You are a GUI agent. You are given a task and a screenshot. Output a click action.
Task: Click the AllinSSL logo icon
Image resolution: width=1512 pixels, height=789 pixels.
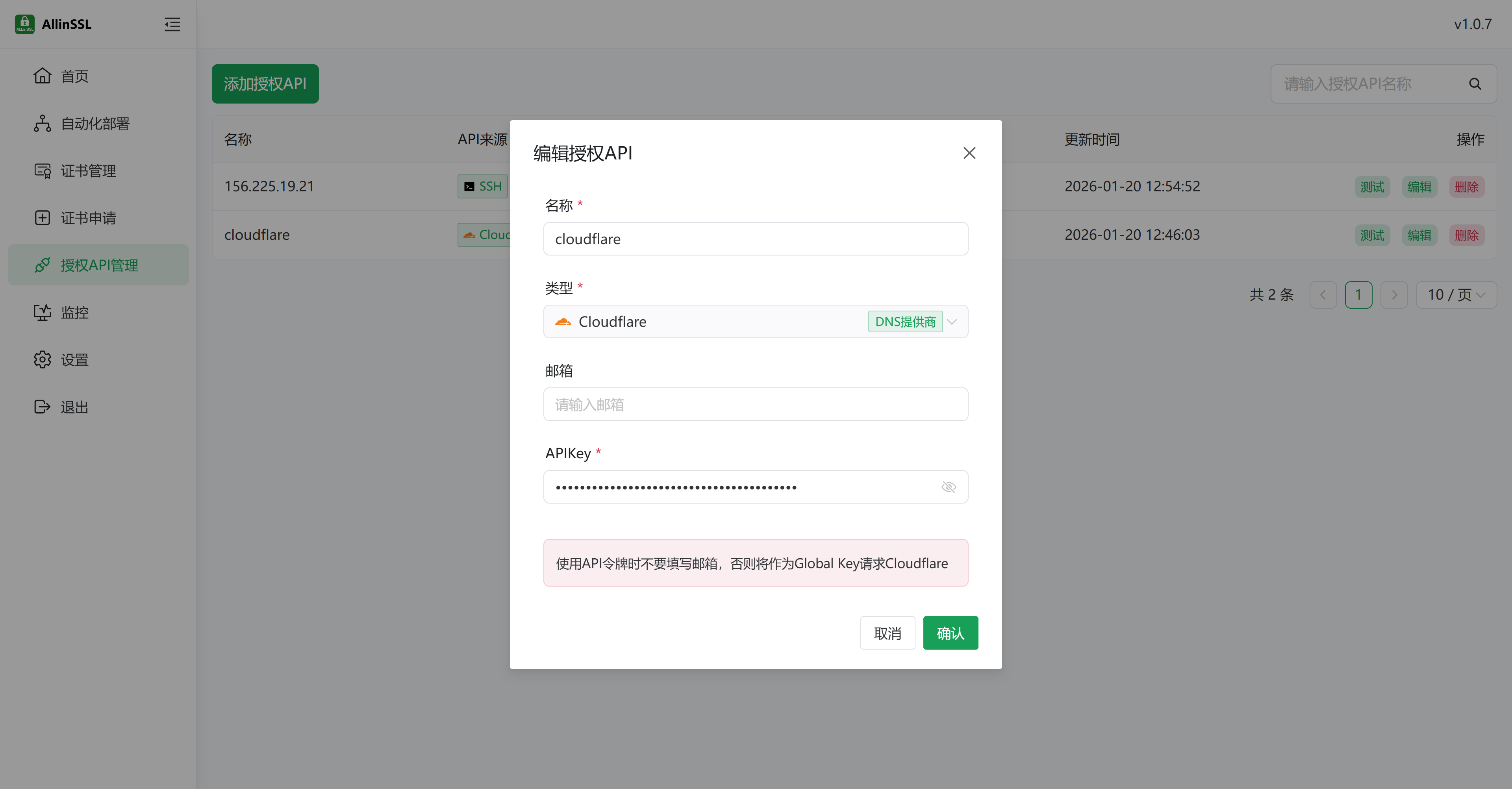tap(25, 24)
